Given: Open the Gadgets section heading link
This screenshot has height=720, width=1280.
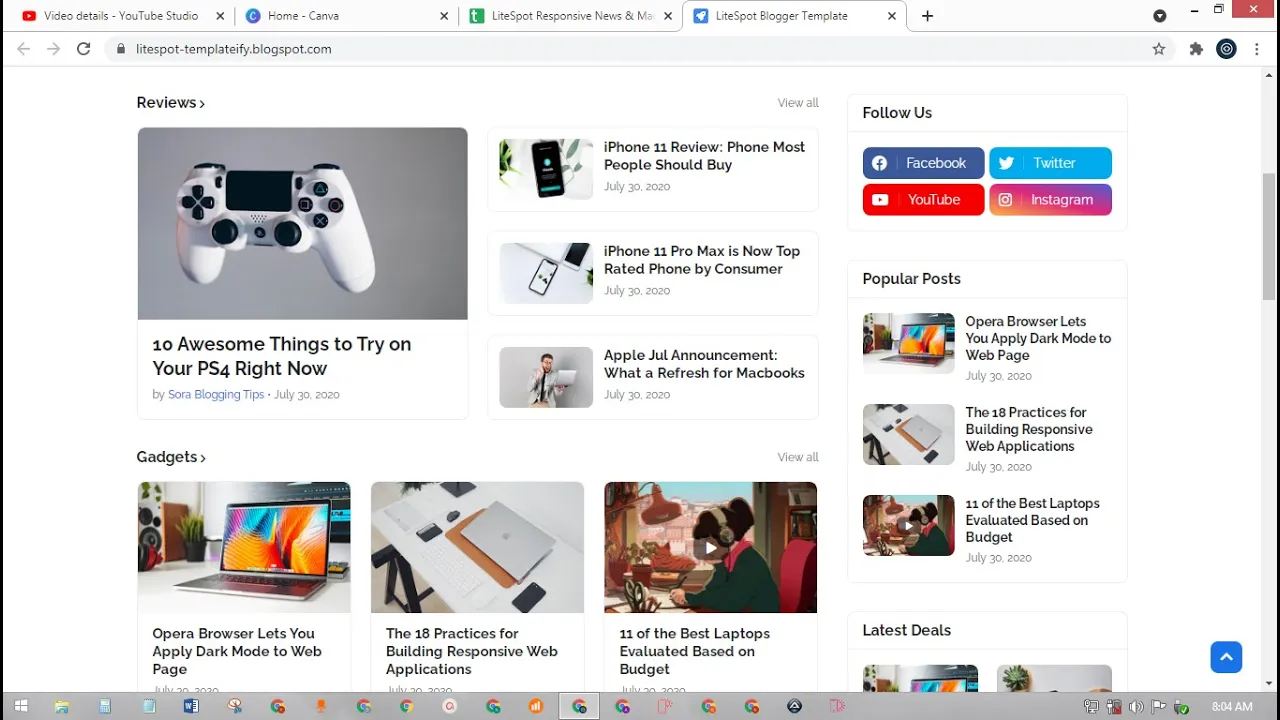Looking at the screenshot, I should pyautogui.click(x=171, y=457).
